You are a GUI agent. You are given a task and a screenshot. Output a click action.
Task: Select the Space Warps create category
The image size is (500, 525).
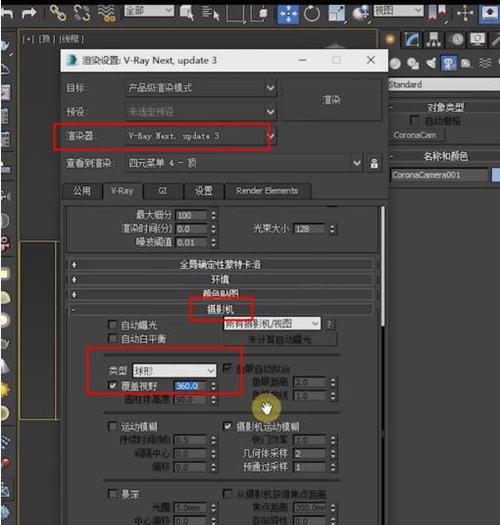[485, 63]
